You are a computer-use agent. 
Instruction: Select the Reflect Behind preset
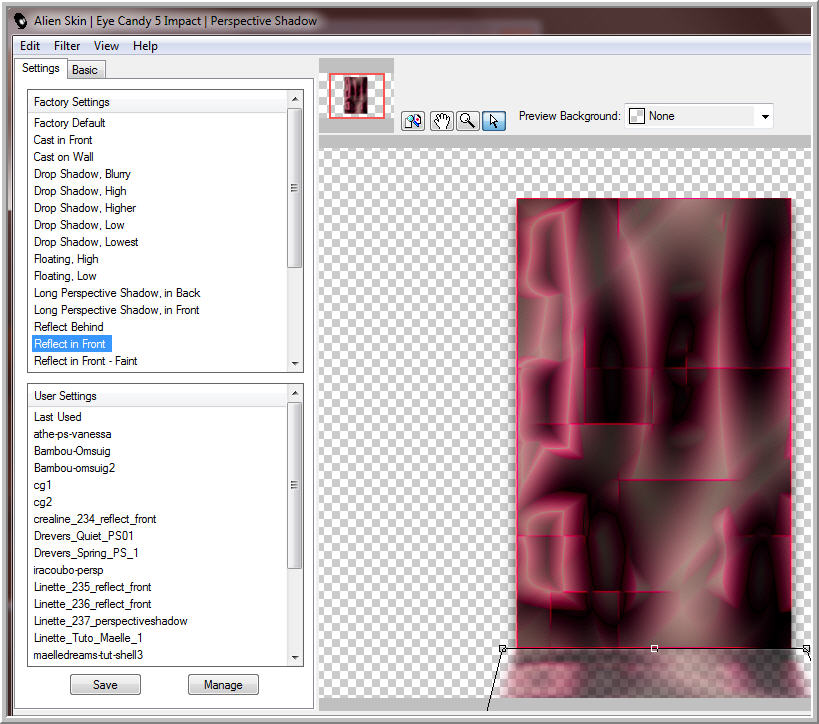pos(68,327)
